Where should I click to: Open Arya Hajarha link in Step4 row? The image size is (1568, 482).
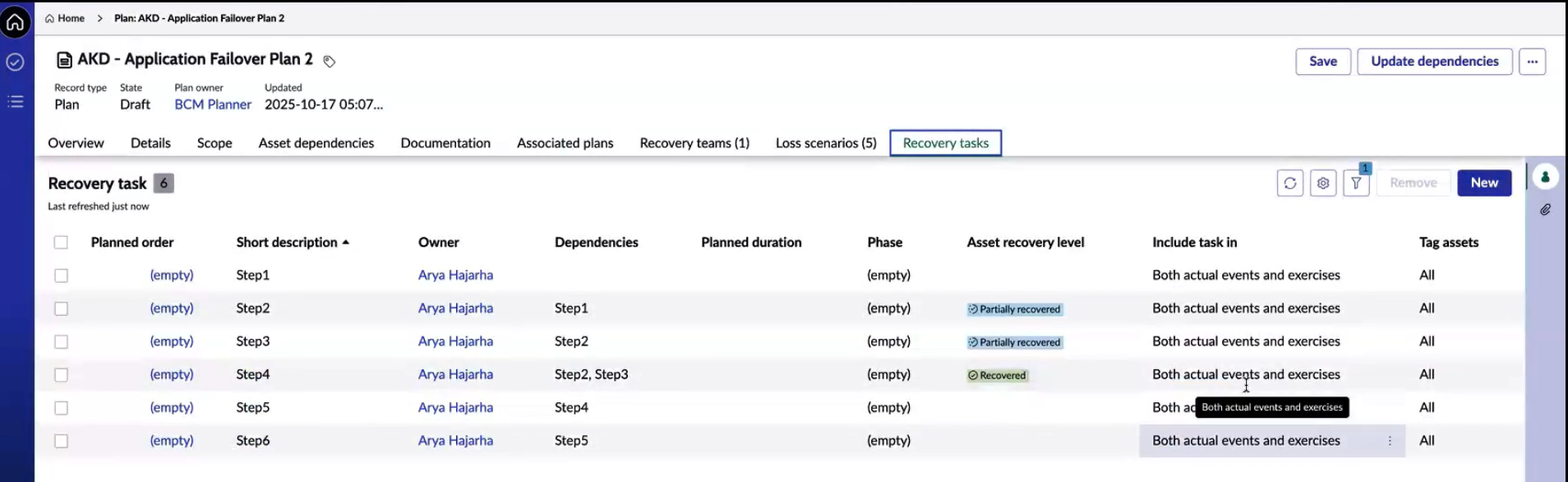pyautogui.click(x=455, y=374)
